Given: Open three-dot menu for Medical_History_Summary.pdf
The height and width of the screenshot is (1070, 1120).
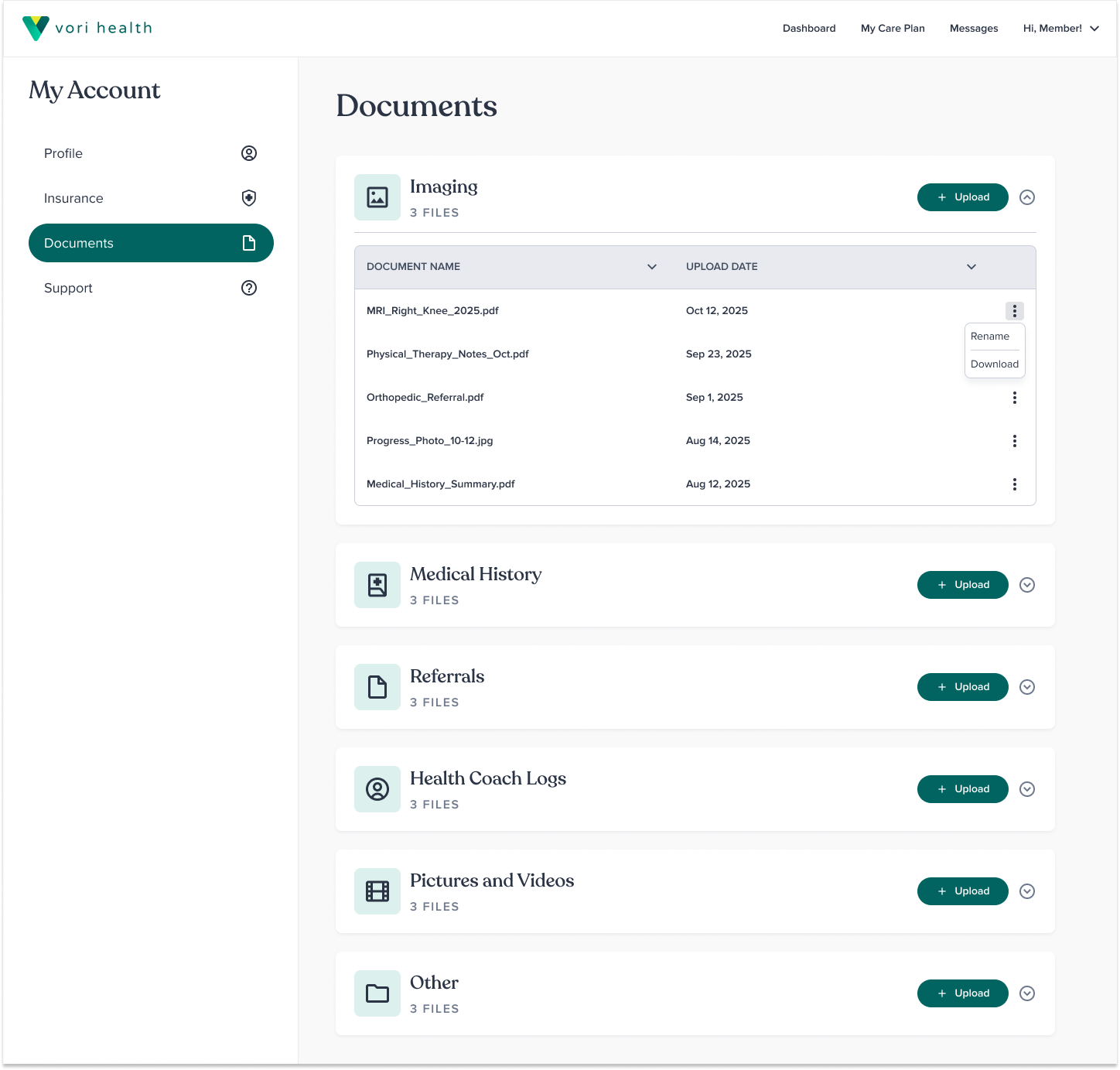Looking at the screenshot, I should [1015, 484].
